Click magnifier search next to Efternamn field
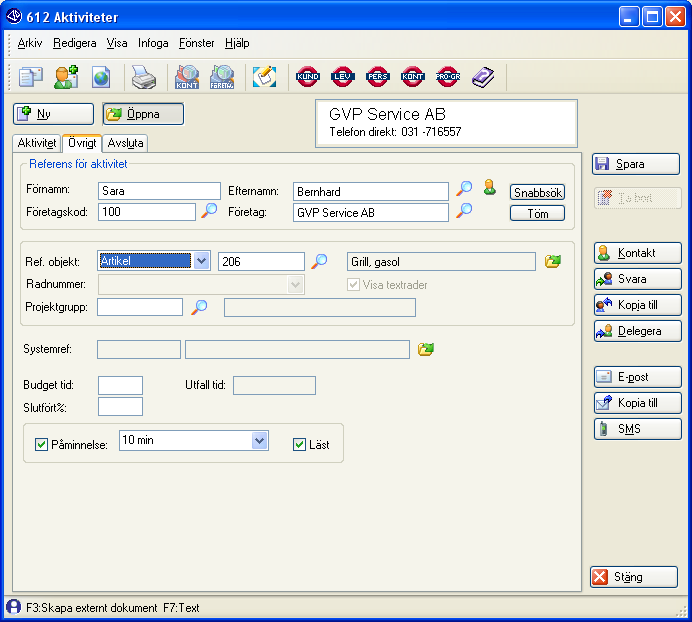 pyautogui.click(x=464, y=188)
